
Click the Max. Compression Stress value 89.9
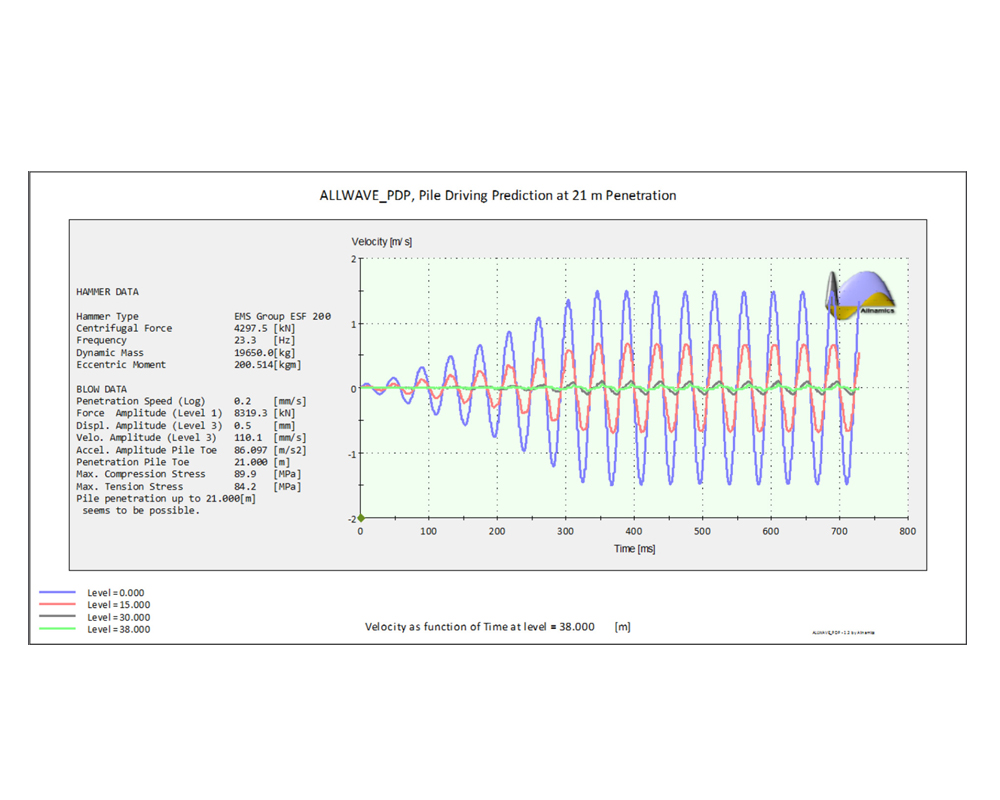[x=245, y=474]
